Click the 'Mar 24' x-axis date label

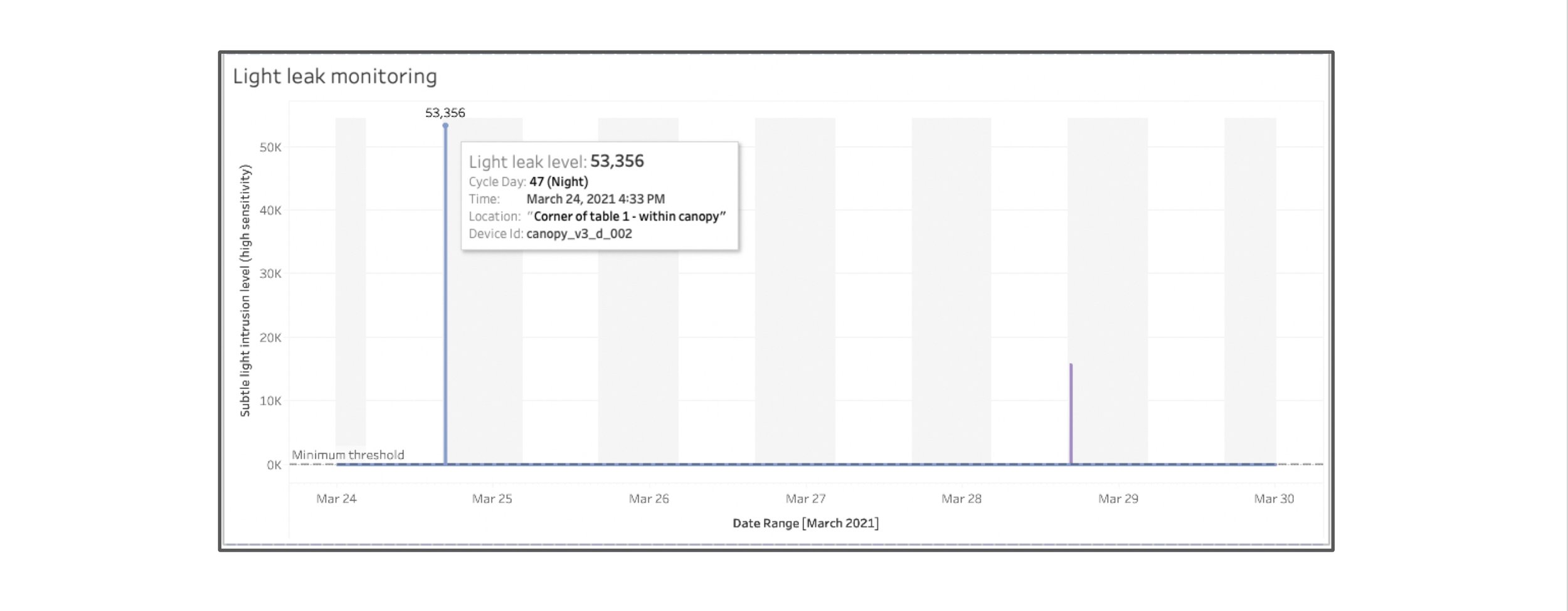tap(336, 499)
